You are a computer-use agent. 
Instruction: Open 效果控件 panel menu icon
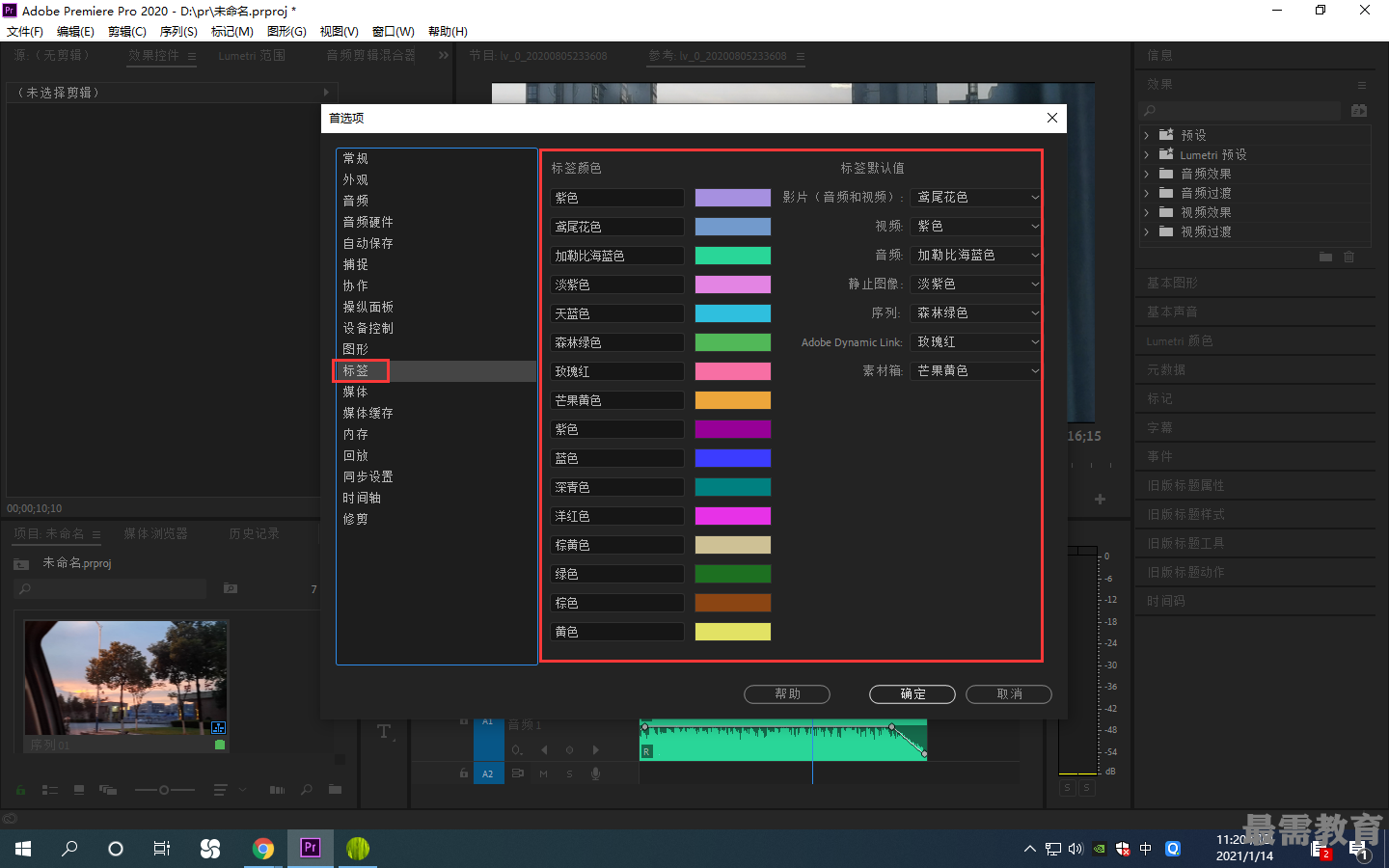[x=192, y=57]
